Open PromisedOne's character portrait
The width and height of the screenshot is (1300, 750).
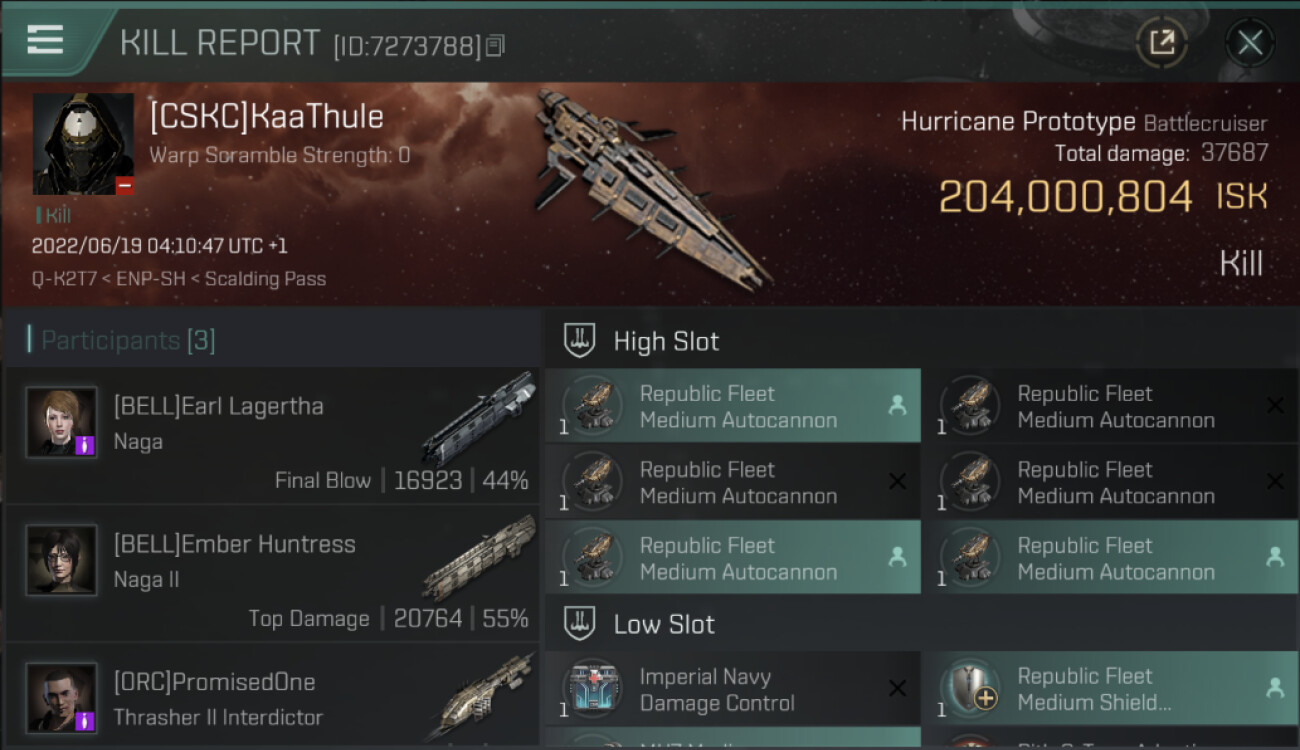click(x=61, y=697)
